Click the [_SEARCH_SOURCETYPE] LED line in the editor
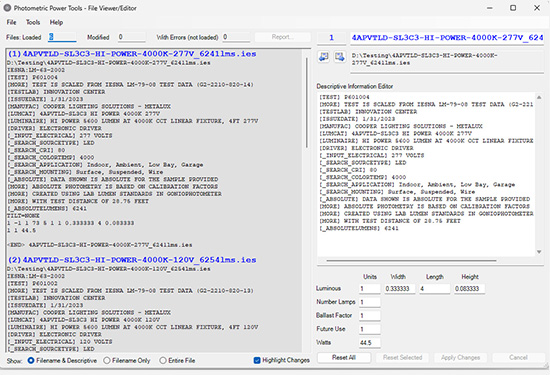 tap(363, 163)
